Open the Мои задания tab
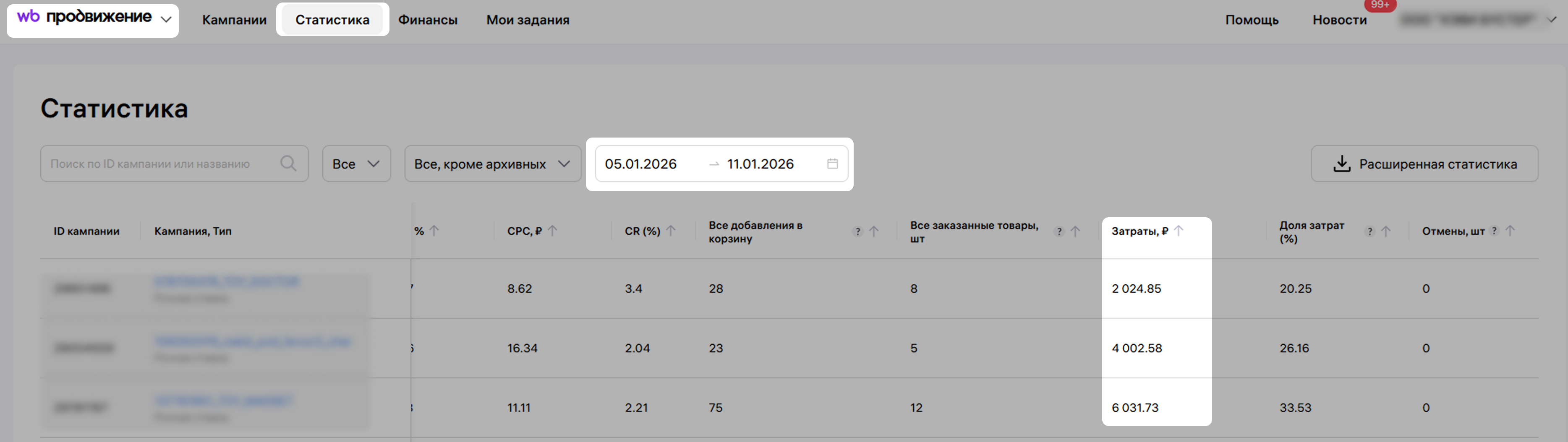 [x=528, y=20]
